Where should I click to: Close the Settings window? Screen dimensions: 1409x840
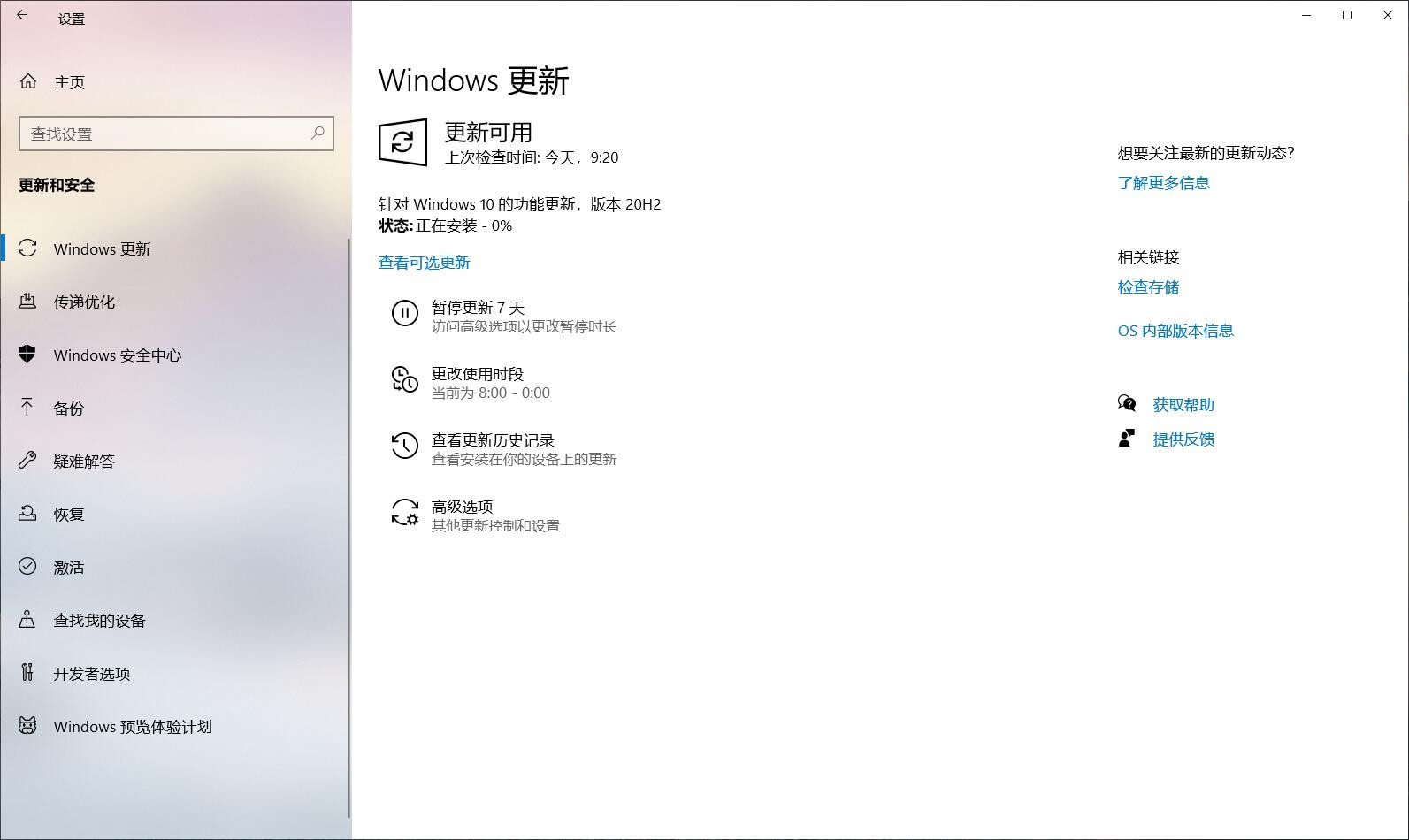1388,15
